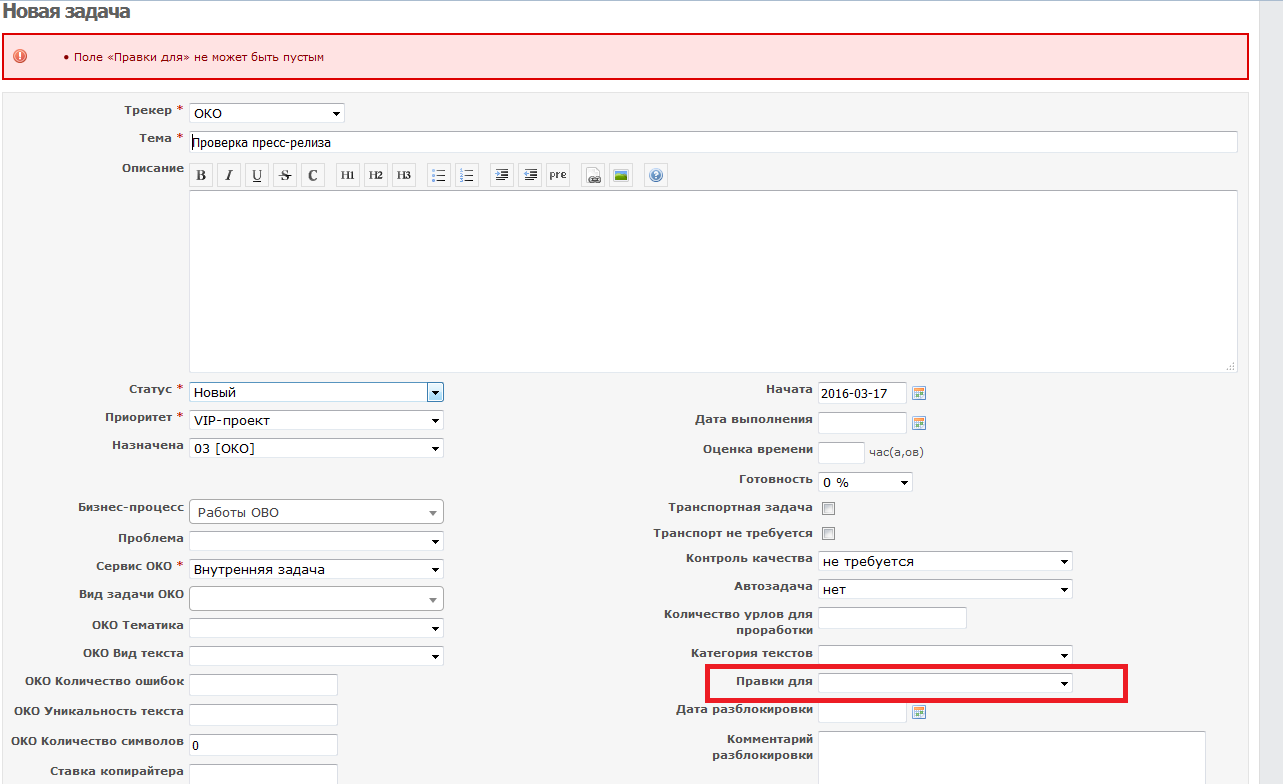Viewport: 1283px width, 784px height.
Task: Click into the Оценка времени field
Action: (841, 453)
